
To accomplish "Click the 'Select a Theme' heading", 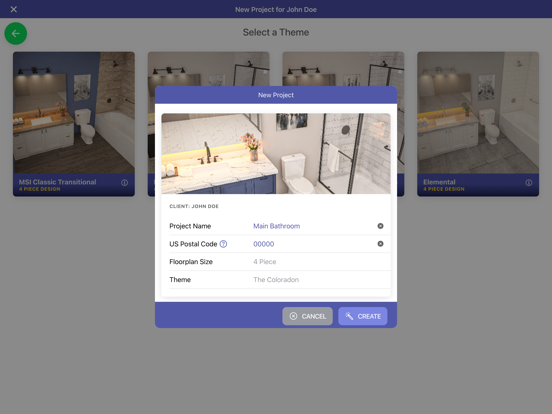I will tap(276, 32).
